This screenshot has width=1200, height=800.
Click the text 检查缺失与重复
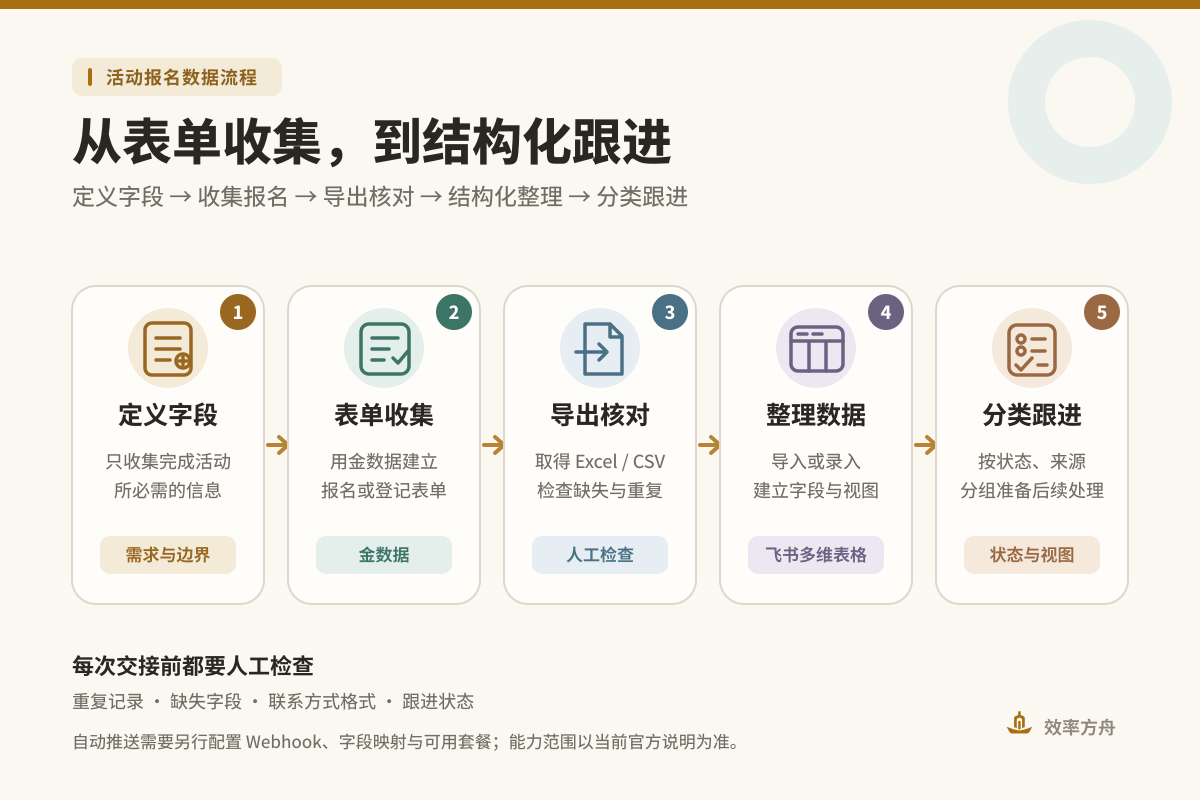coord(600,491)
